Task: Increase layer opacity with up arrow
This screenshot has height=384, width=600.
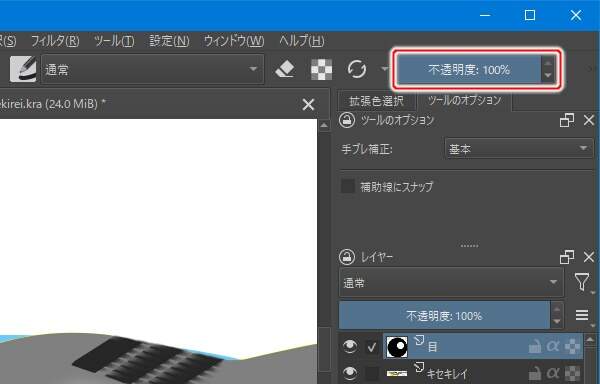Action: tap(557, 309)
